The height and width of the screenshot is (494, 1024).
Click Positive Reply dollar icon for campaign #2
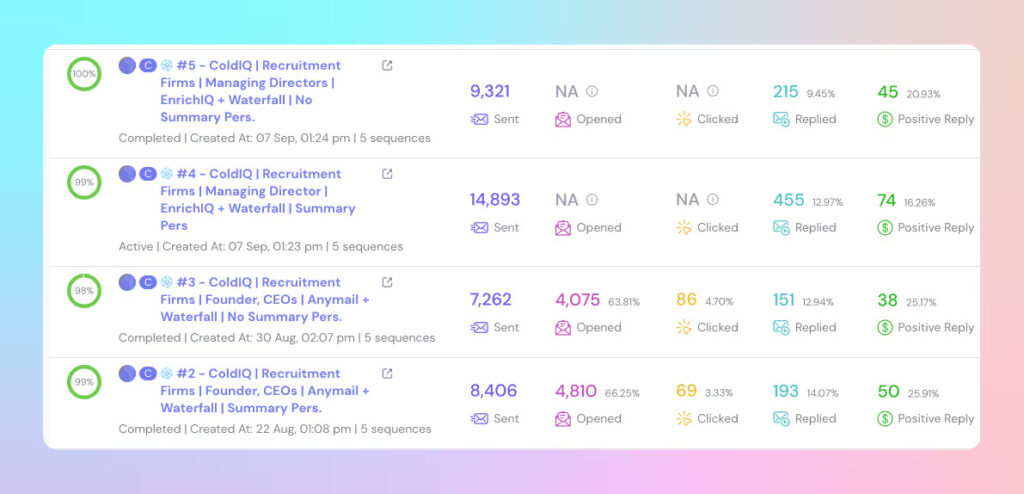pos(884,419)
